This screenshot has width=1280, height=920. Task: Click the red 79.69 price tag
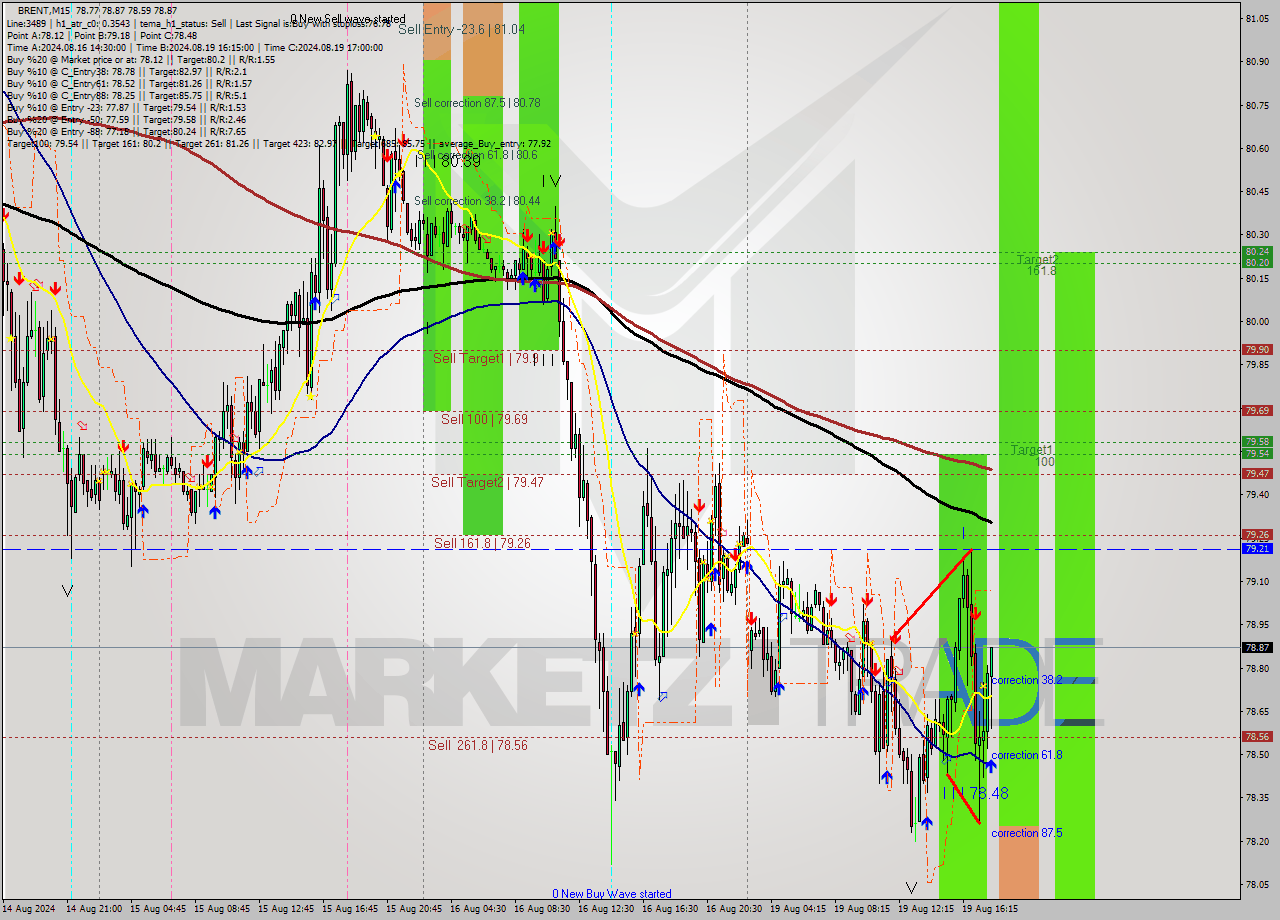tap(1257, 411)
